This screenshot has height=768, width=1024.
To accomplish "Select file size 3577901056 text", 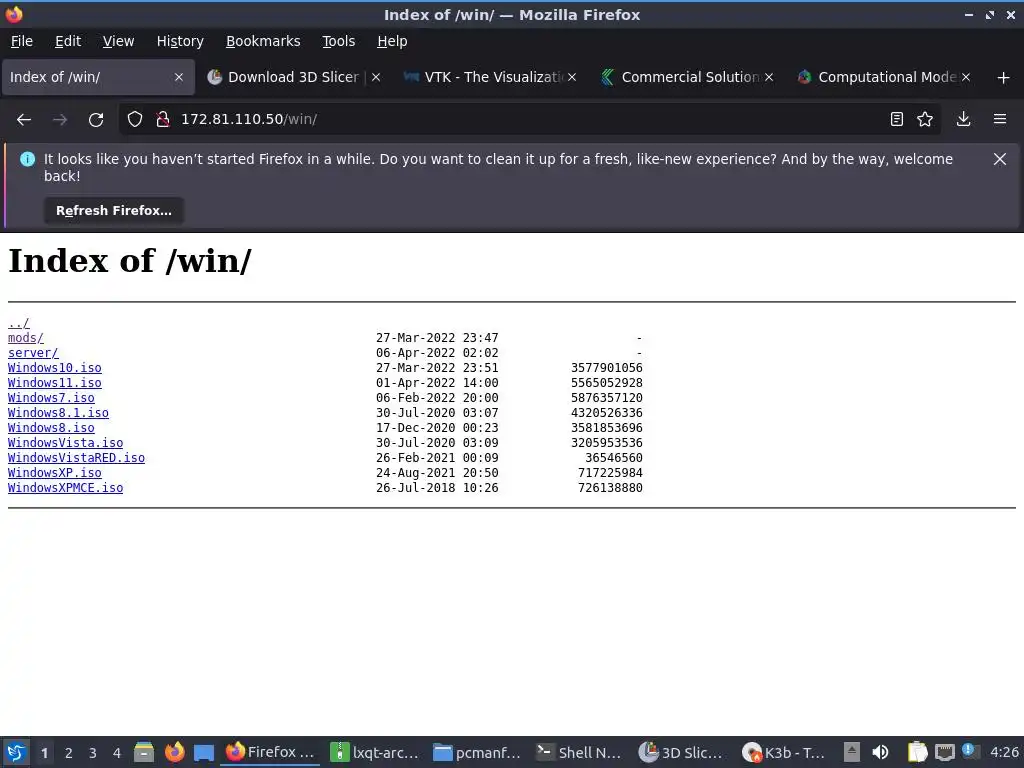I will tap(607, 368).
